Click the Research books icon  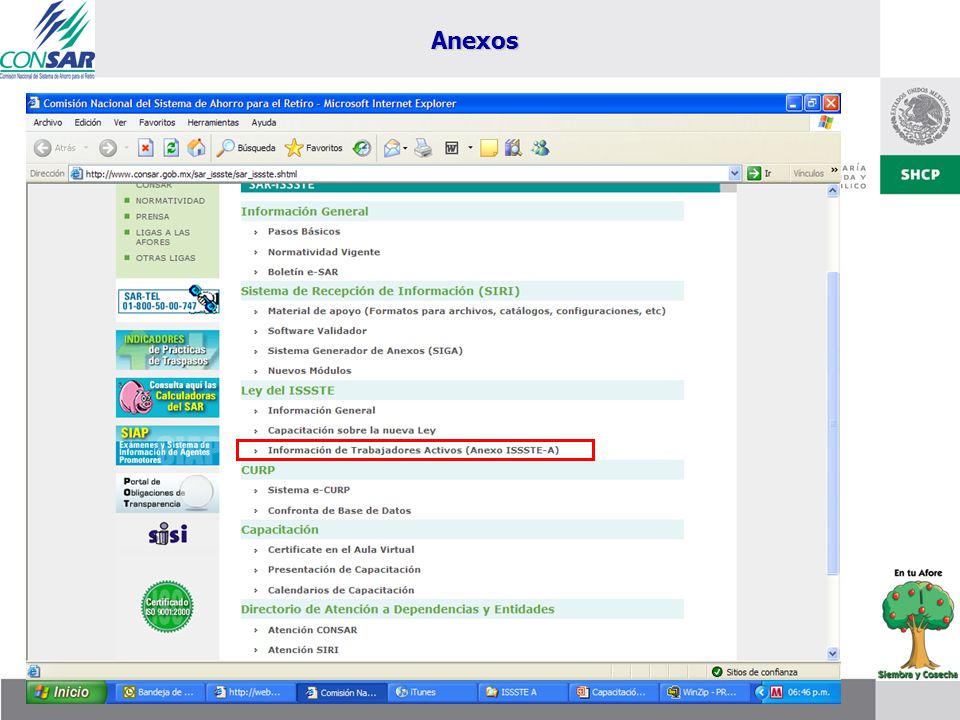513,148
